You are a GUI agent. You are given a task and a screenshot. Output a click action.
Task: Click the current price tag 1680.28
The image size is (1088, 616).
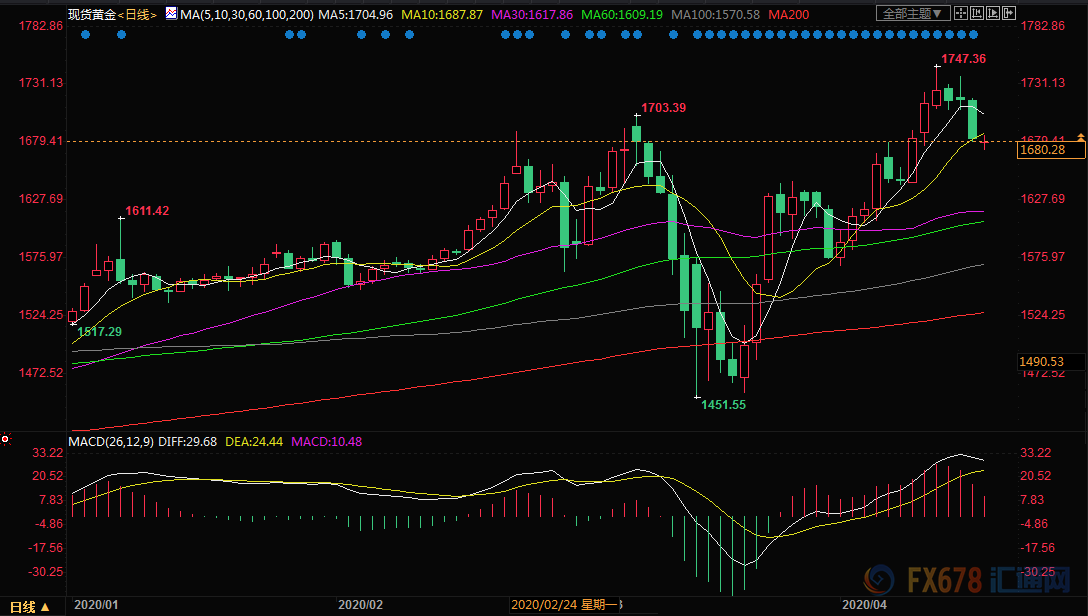[1040, 150]
